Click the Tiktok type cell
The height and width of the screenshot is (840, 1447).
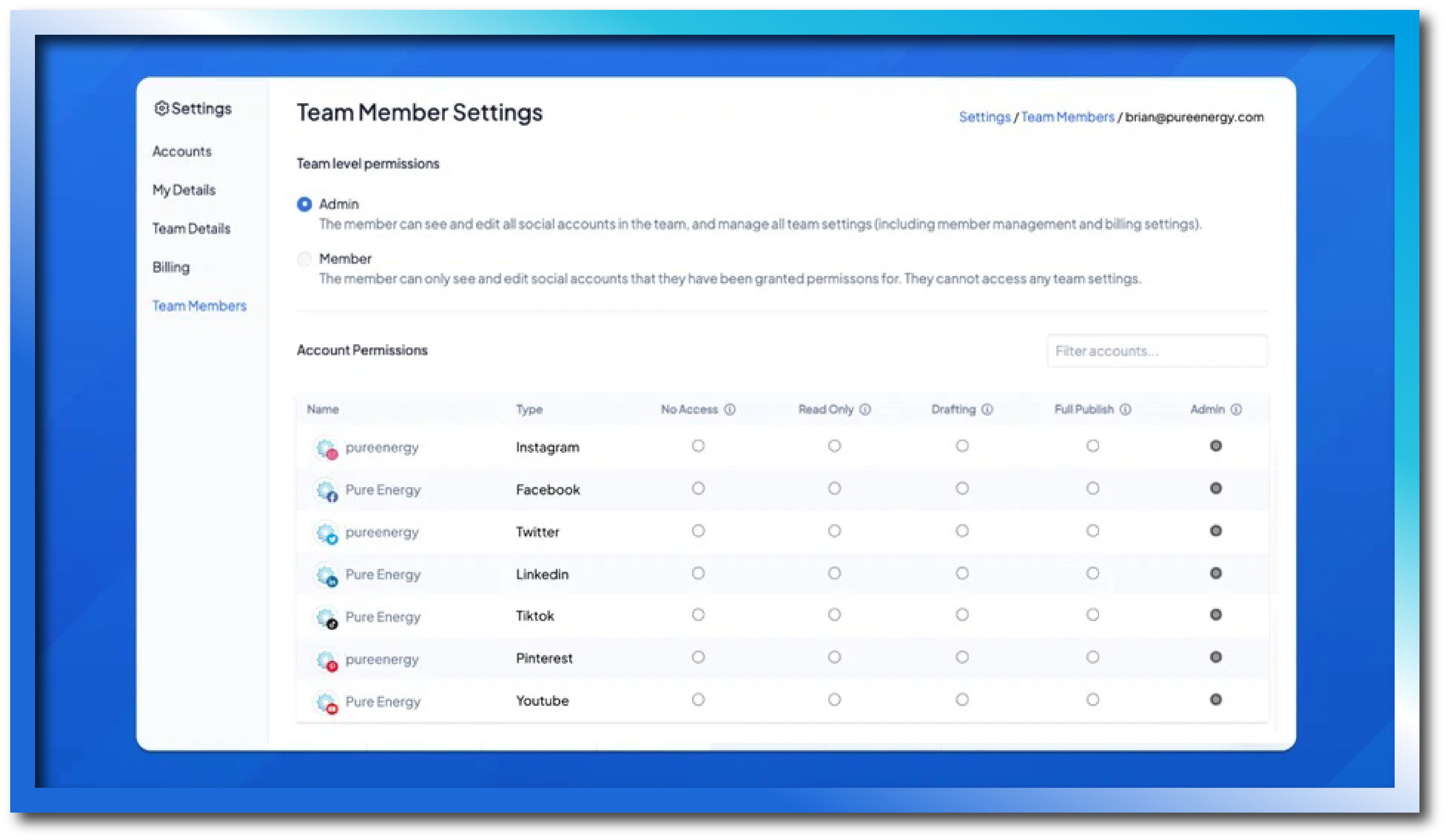[x=535, y=616]
